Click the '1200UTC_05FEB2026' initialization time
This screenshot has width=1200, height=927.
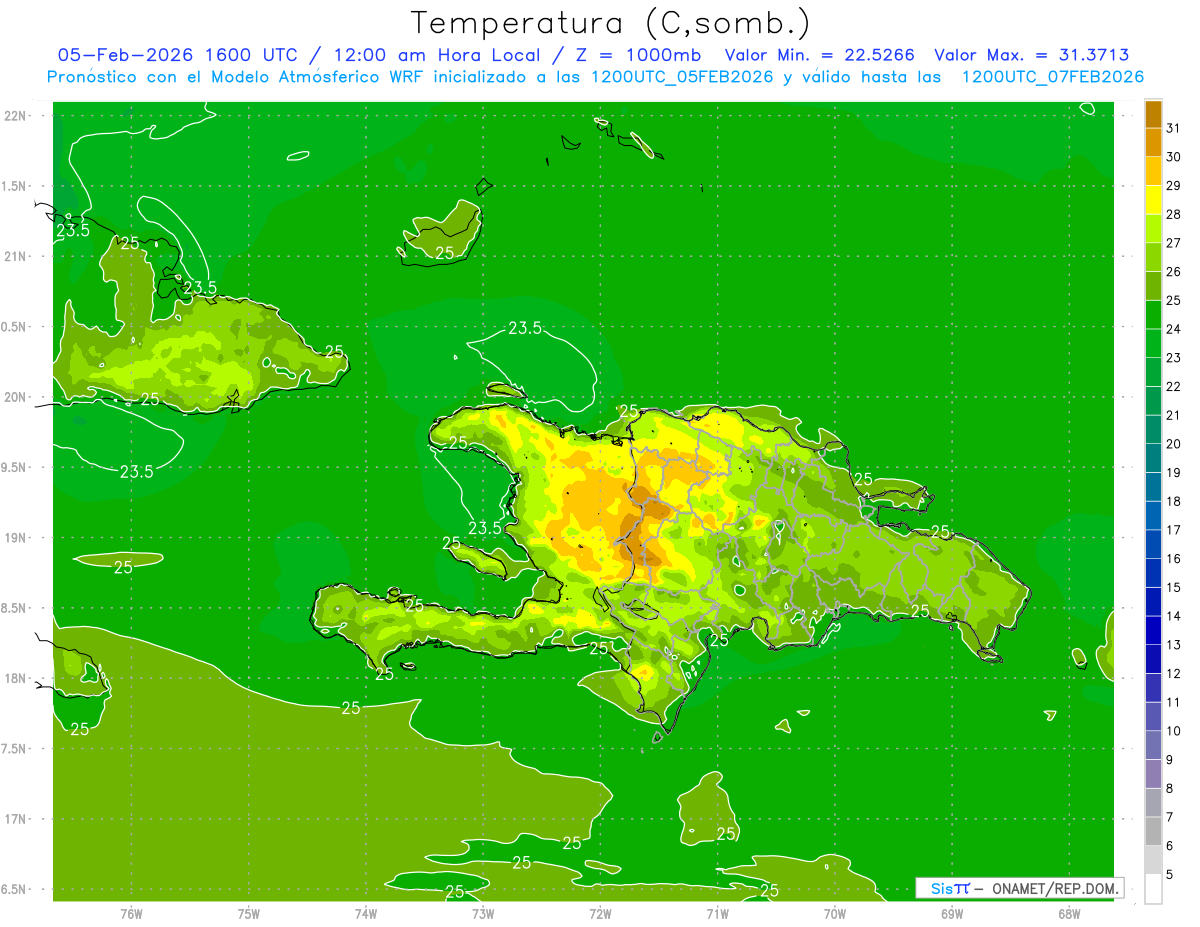tap(682, 77)
